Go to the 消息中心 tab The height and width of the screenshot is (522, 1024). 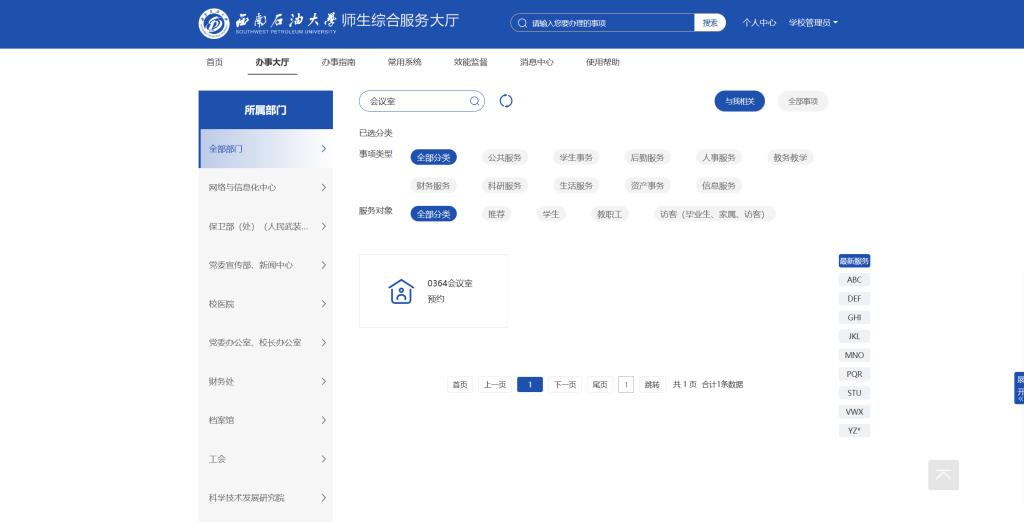point(536,62)
